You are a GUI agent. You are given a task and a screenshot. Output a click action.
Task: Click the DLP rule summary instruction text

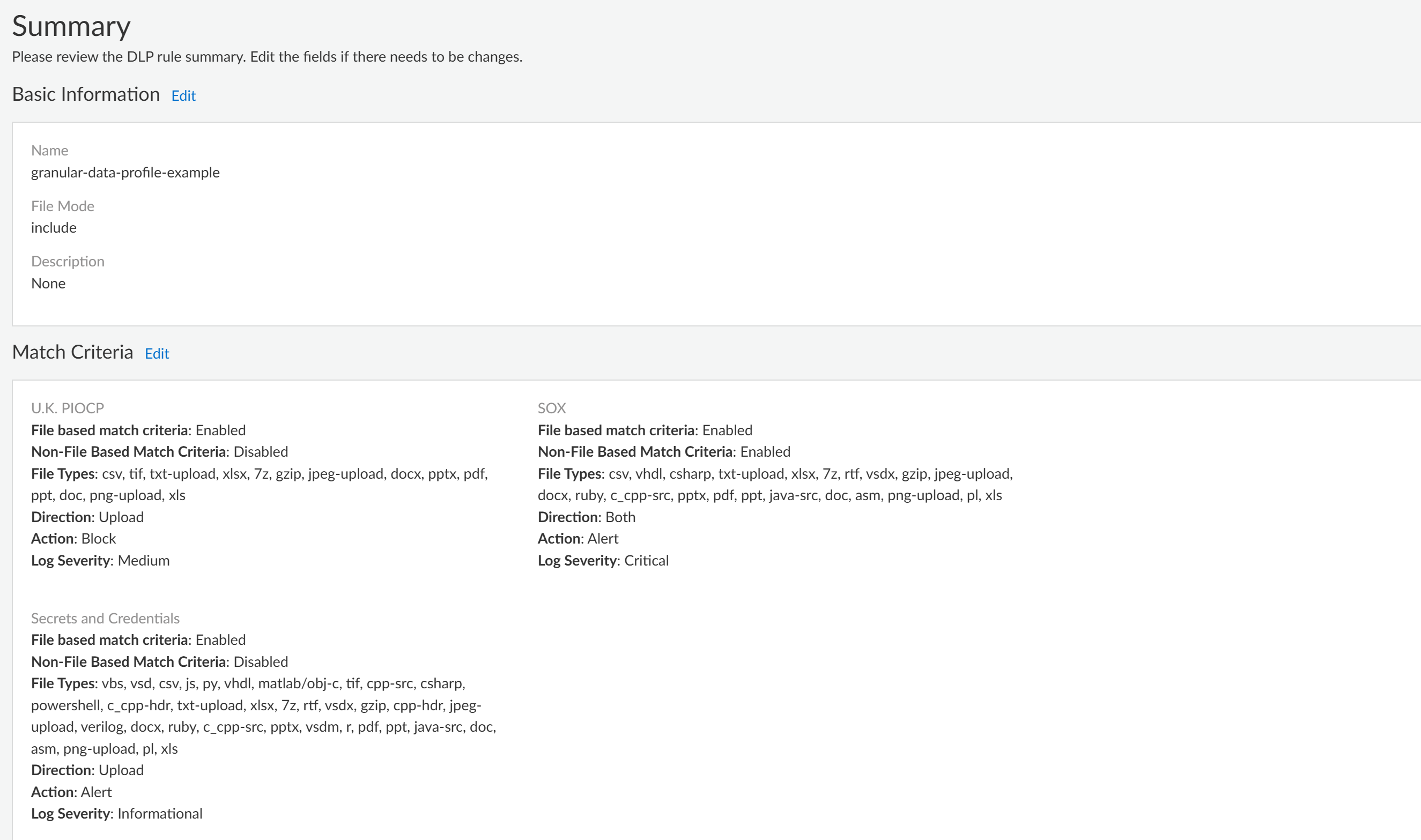(267, 57)
